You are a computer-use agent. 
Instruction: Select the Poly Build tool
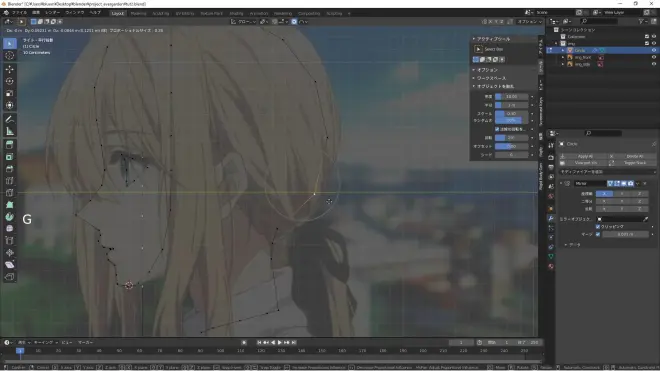(x=10, y=205)
